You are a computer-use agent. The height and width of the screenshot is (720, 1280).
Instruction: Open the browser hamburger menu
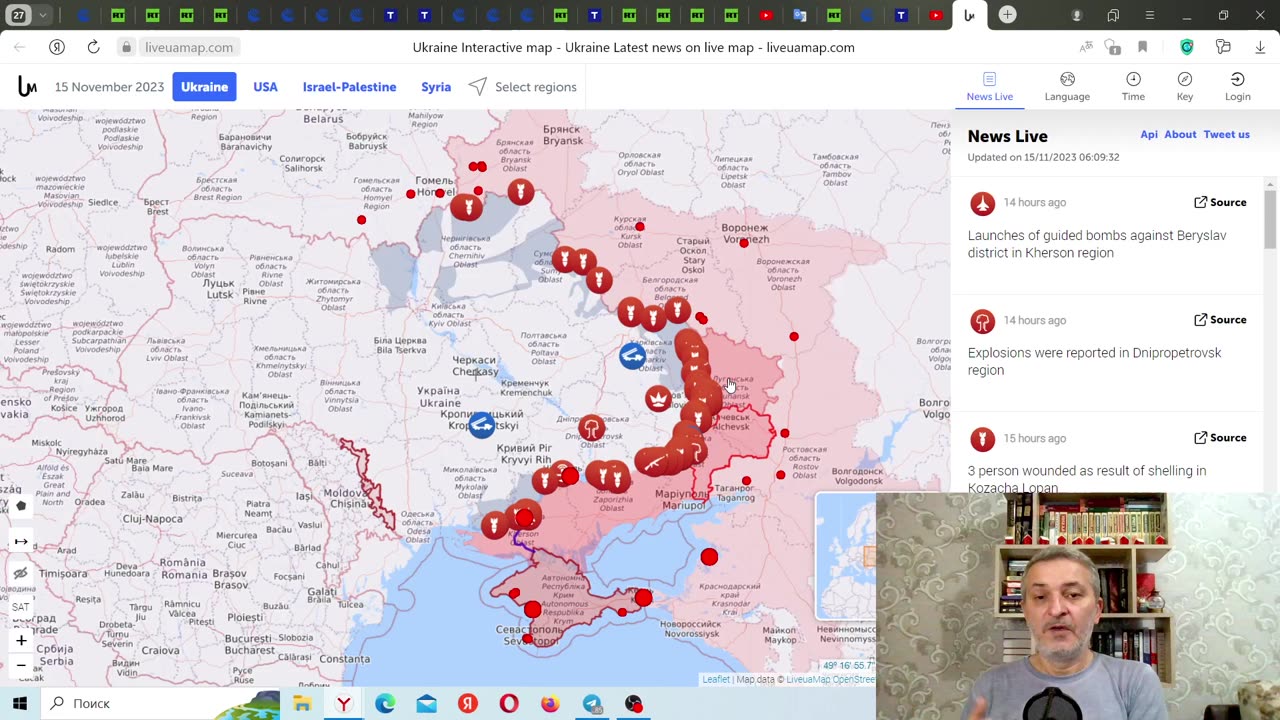coord(1149,15)
